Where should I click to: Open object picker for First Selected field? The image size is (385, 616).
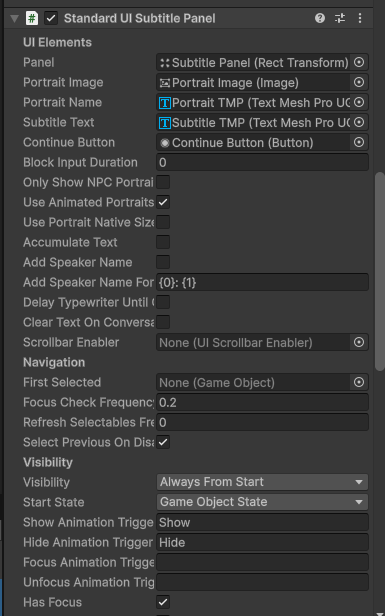coord(359,382)
